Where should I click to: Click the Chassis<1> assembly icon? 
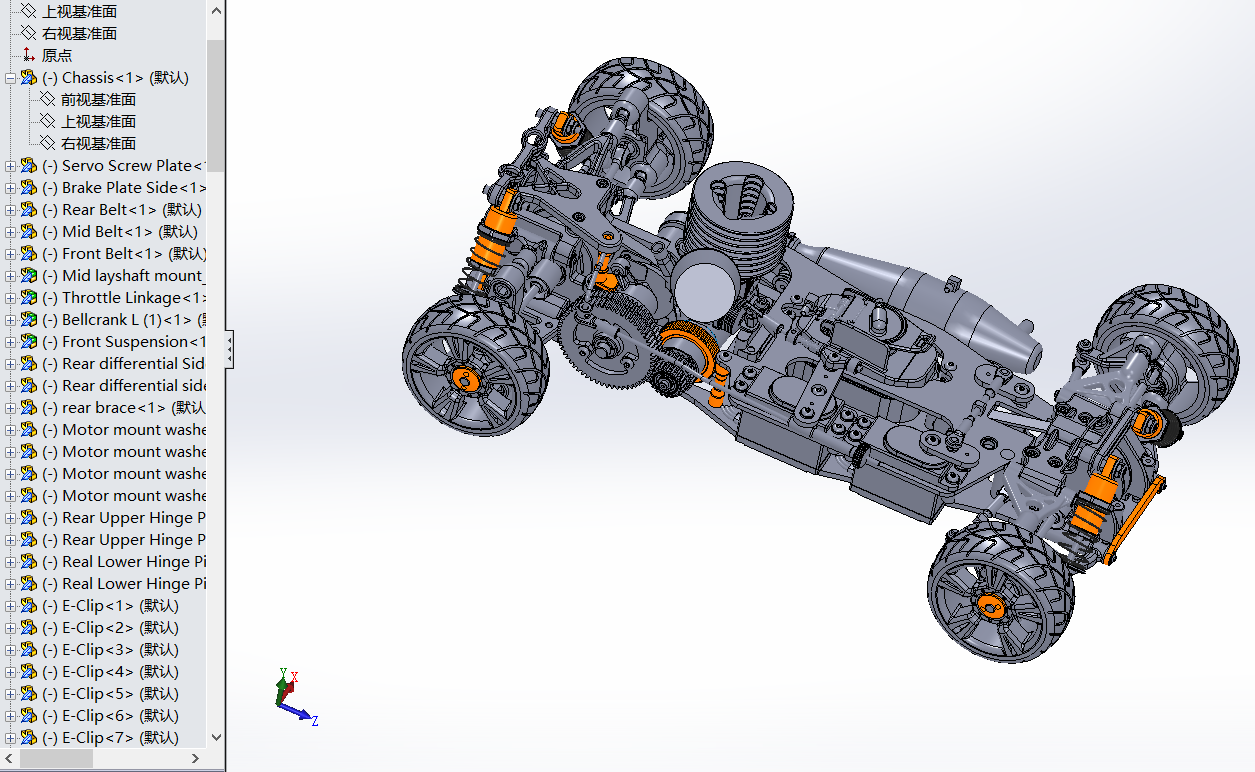pyautogui.click(x=27, y=77)
